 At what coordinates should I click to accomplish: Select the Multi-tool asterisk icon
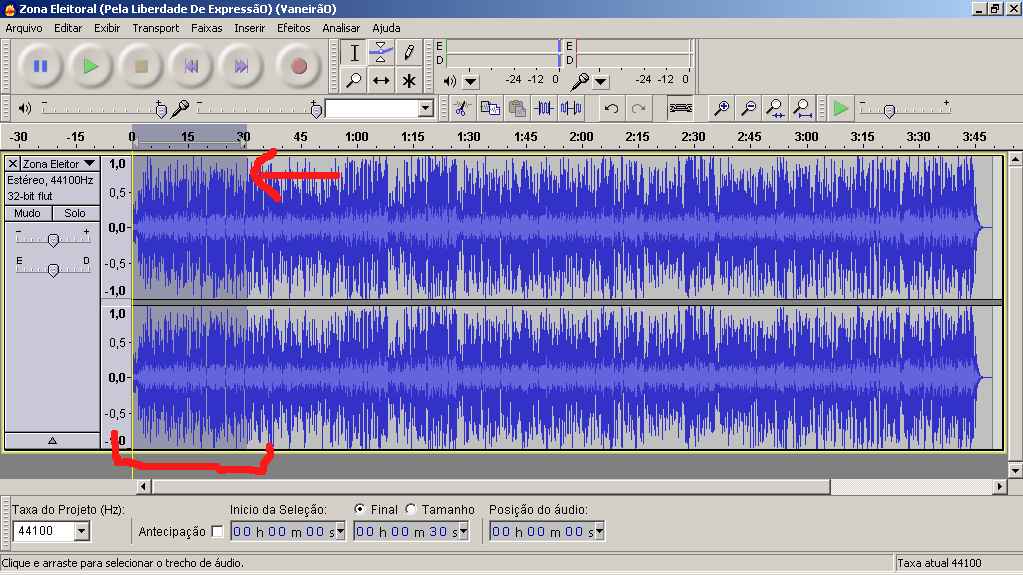[409, 80]
